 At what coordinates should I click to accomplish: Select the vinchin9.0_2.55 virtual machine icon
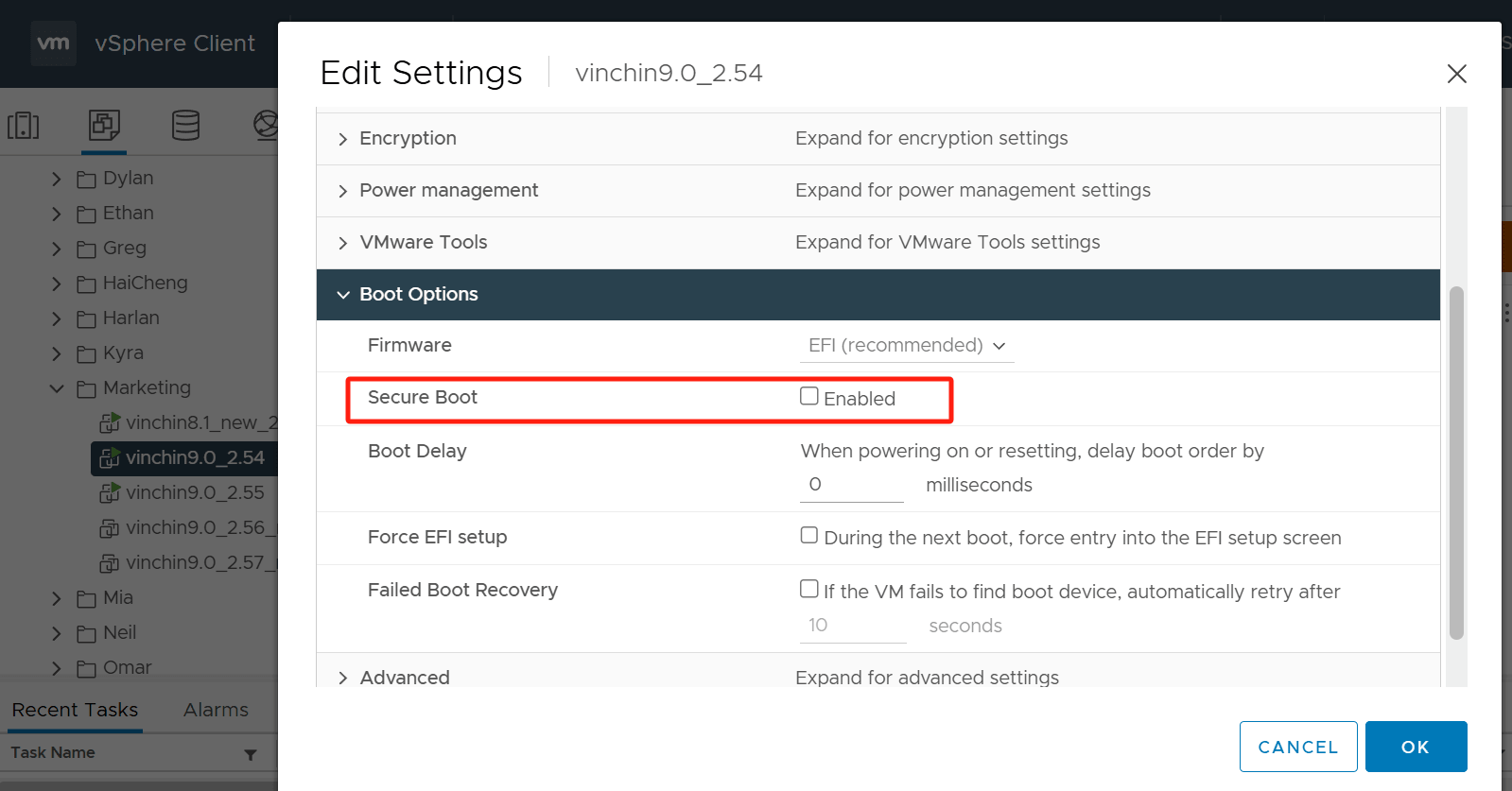[110, 492]
